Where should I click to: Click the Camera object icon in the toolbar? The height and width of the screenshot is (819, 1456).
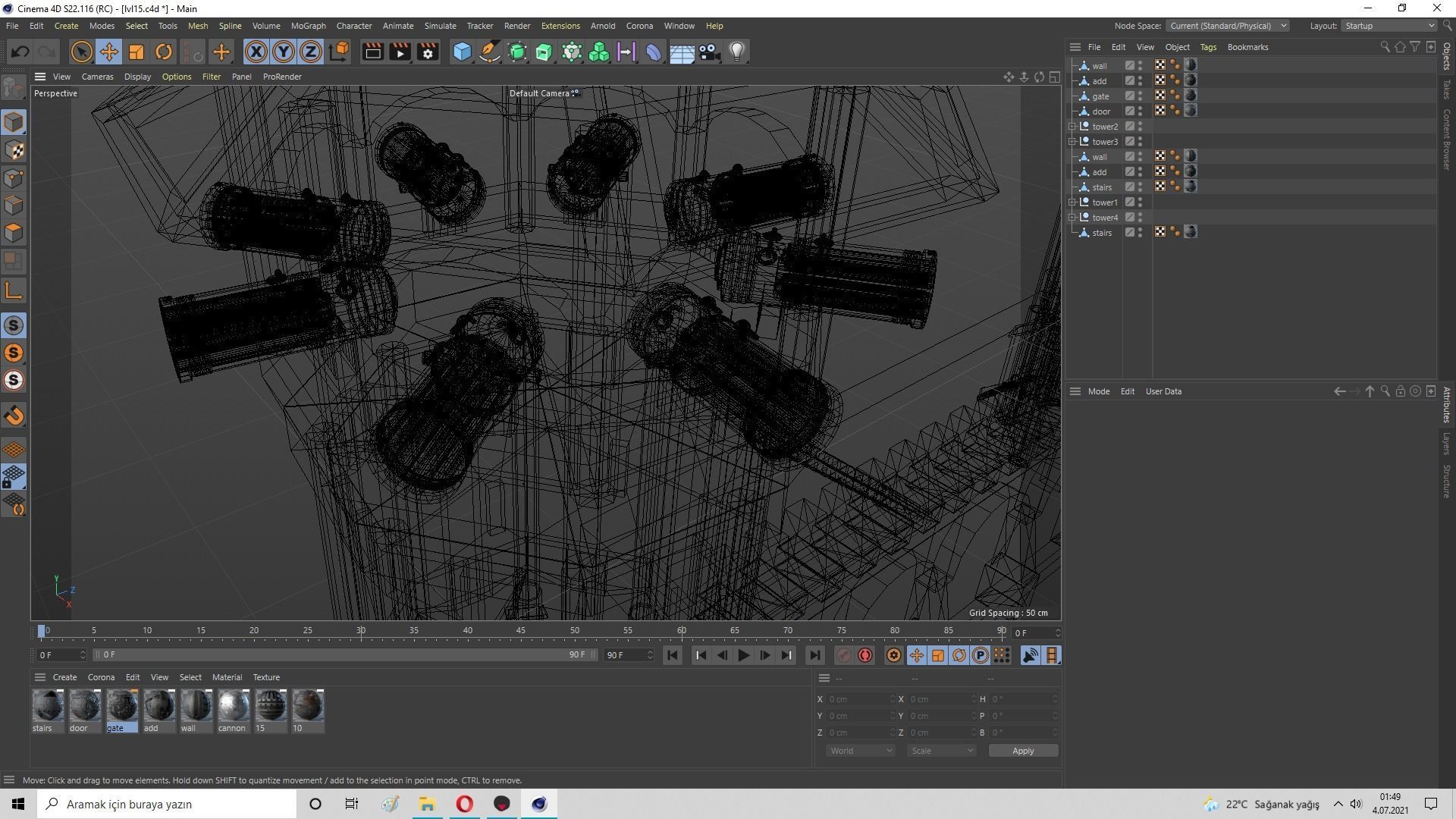click(x=709, y=52)
